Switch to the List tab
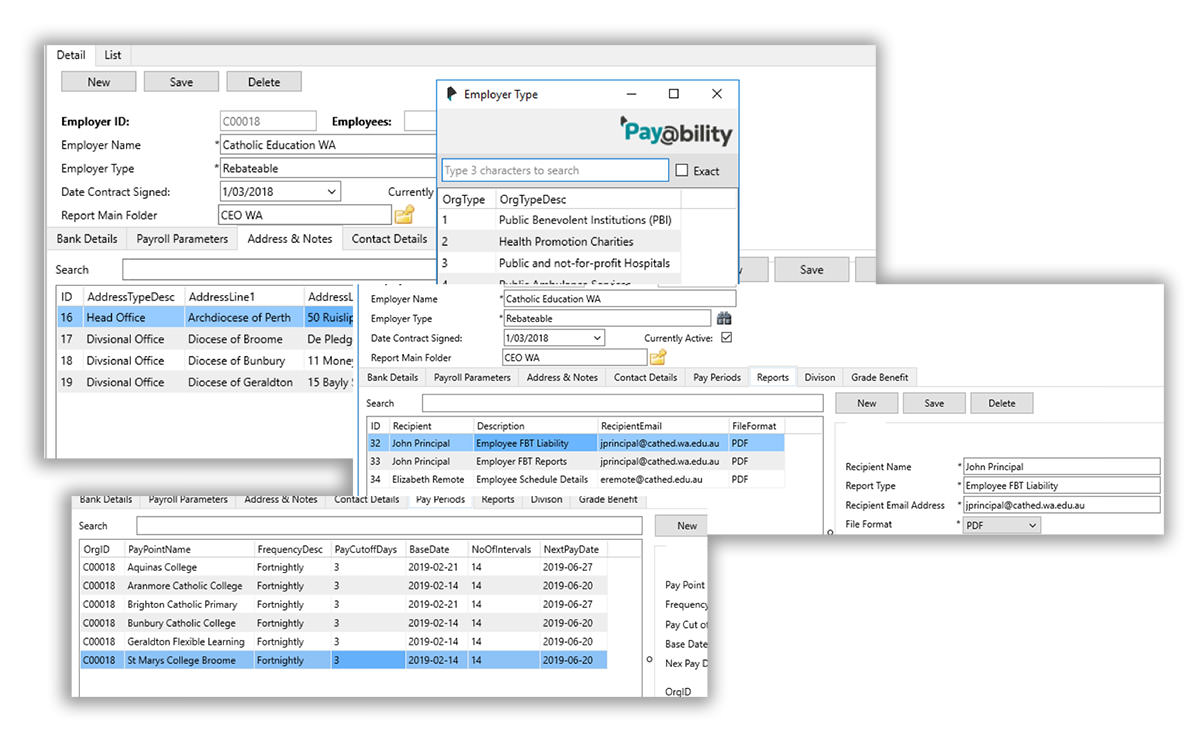This screenshot has height=736, width=1200. [113, 55]
